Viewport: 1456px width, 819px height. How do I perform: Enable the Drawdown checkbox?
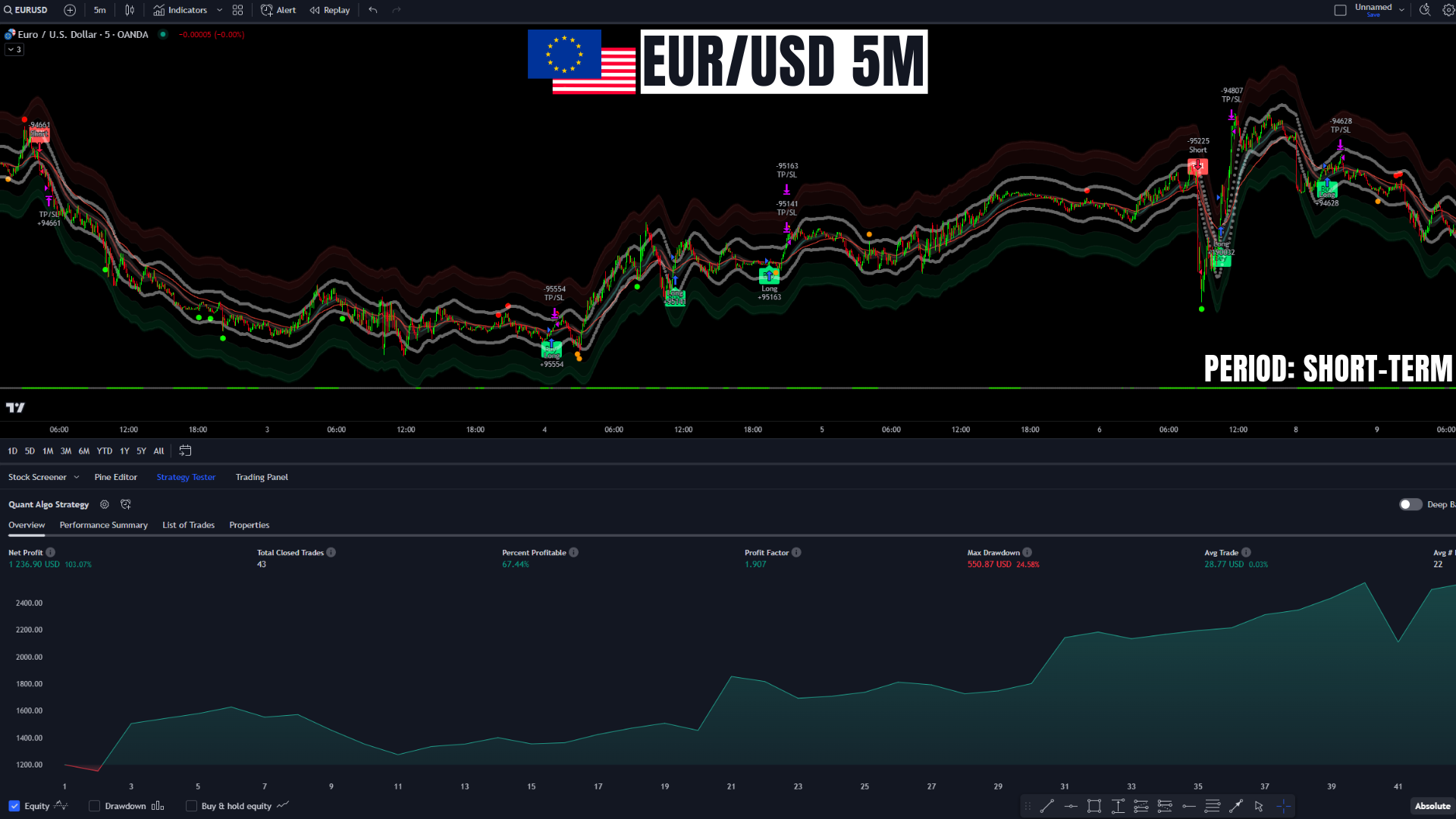[95, 806]
